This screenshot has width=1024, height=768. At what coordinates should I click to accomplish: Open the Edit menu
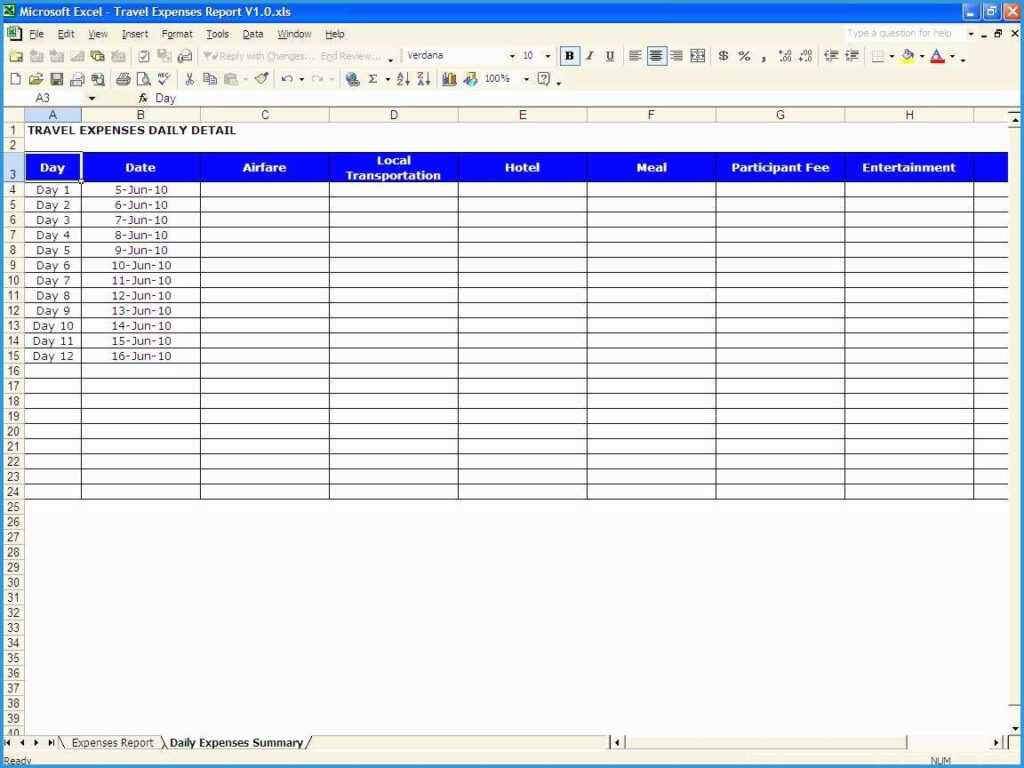(66, 34)
